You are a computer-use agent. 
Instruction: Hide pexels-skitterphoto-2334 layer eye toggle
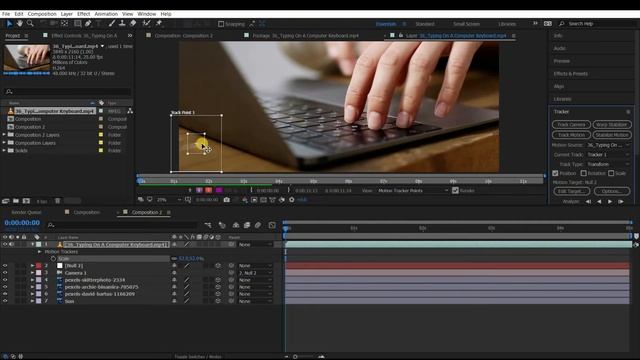tap(5, 280)
